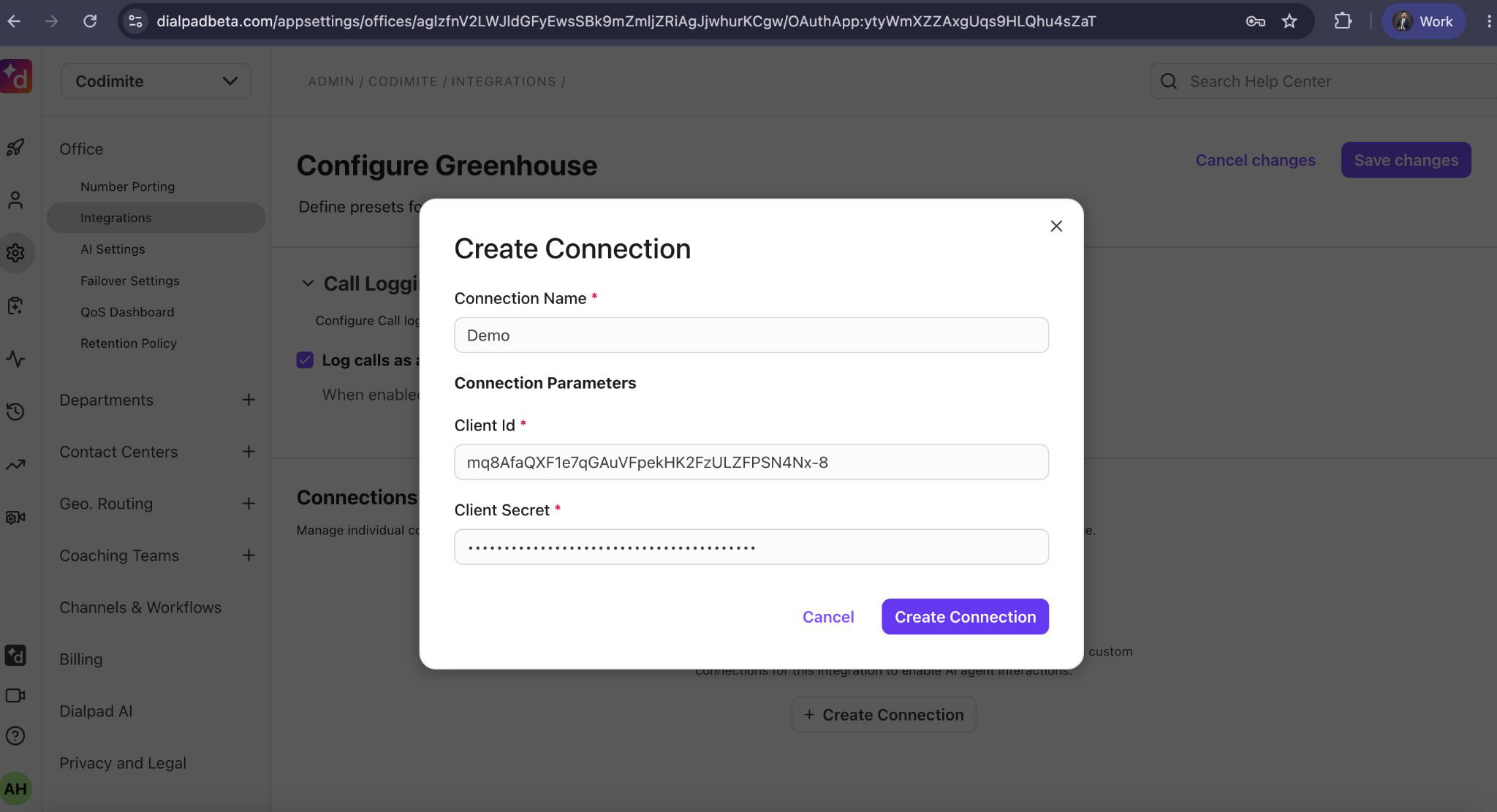Click the Client Secret field

(x=751, y=547)
